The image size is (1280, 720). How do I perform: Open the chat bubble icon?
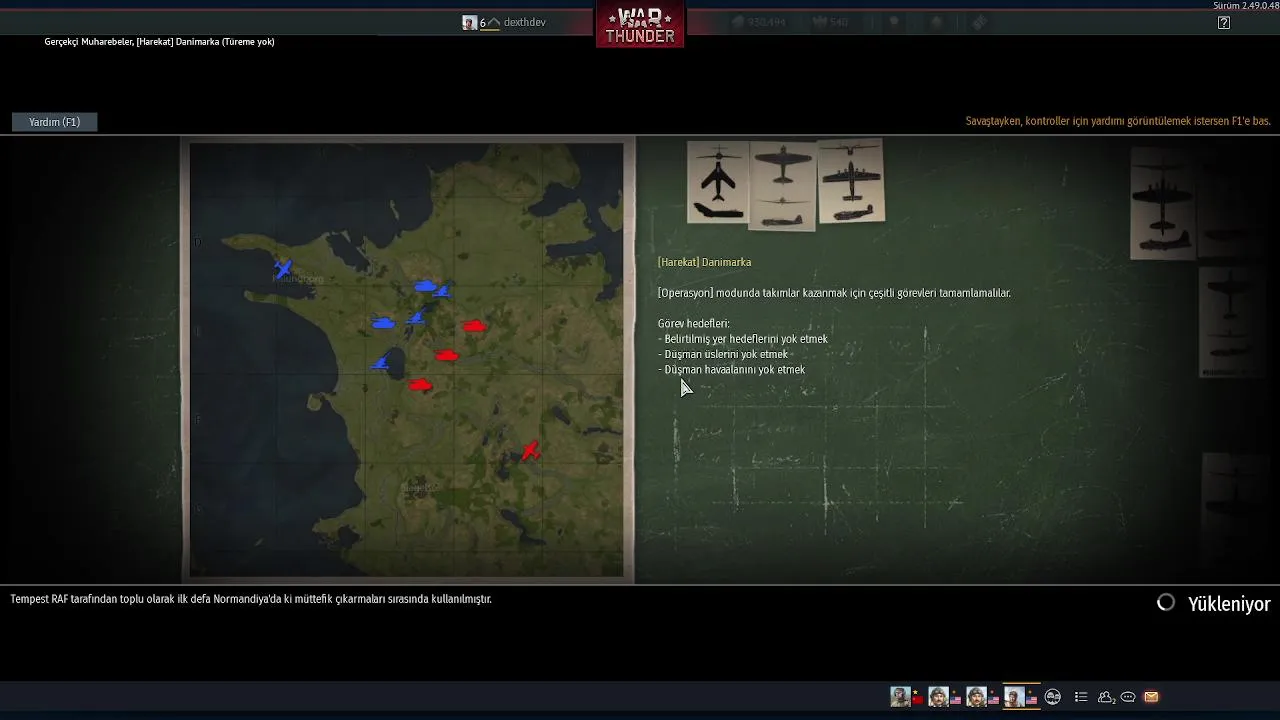[x=1128, y=697]
